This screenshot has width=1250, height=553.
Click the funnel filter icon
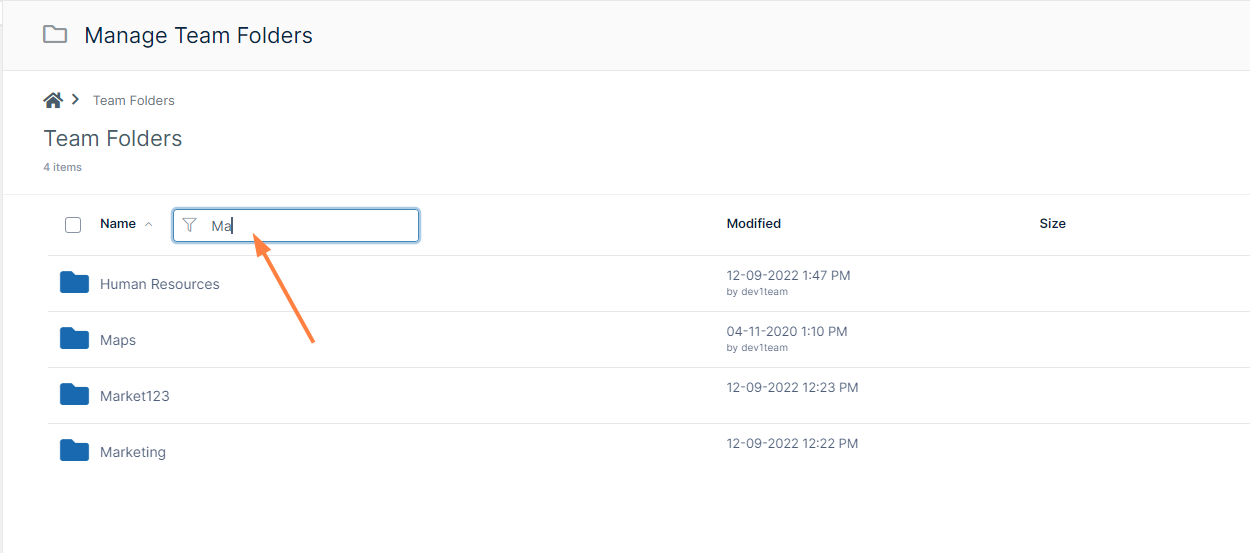pos(189,226)
